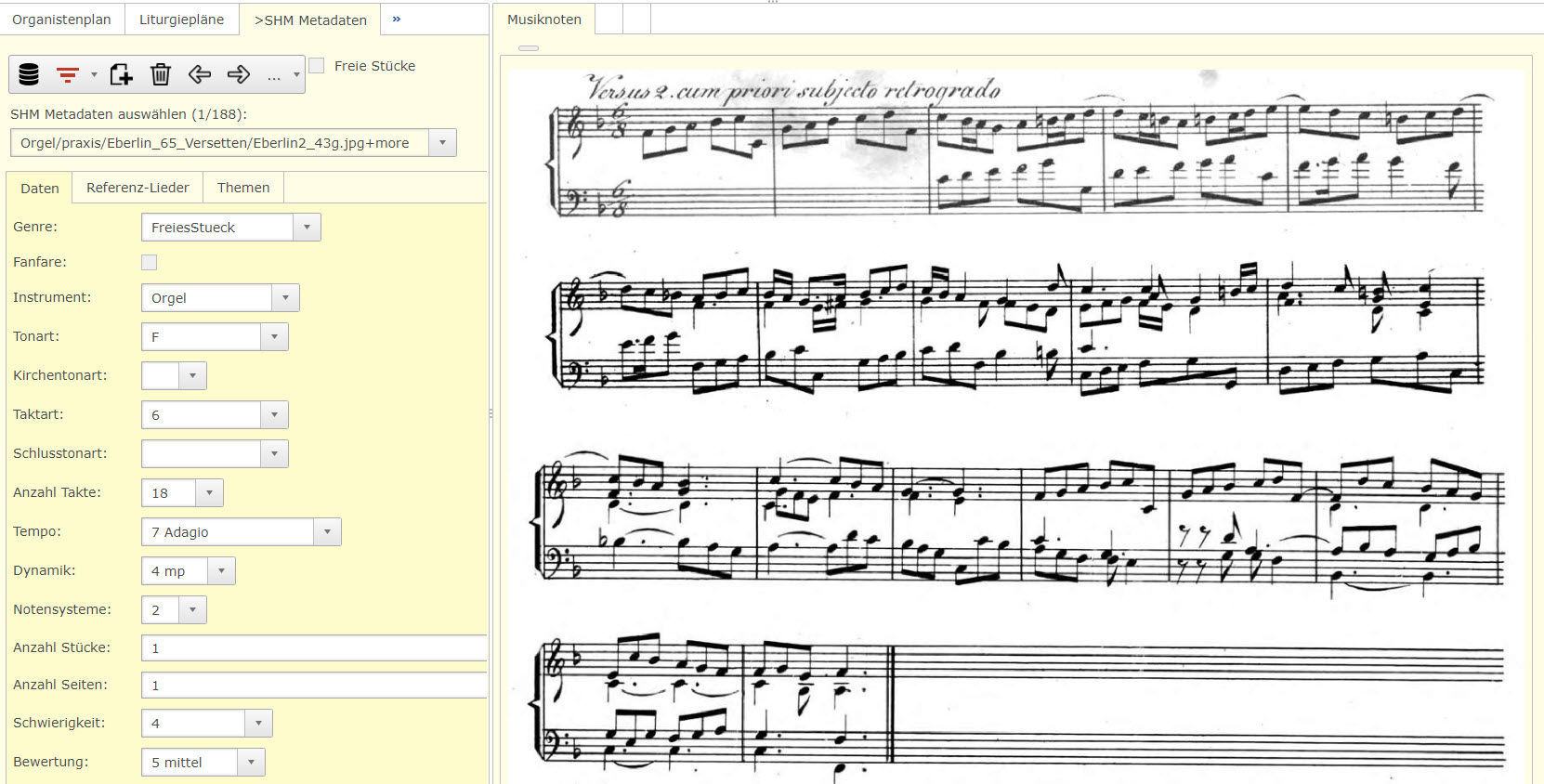Click the Anzahl Seiten input field
The height and width of the screenshot is (784, 1544).
click(314, 686)
